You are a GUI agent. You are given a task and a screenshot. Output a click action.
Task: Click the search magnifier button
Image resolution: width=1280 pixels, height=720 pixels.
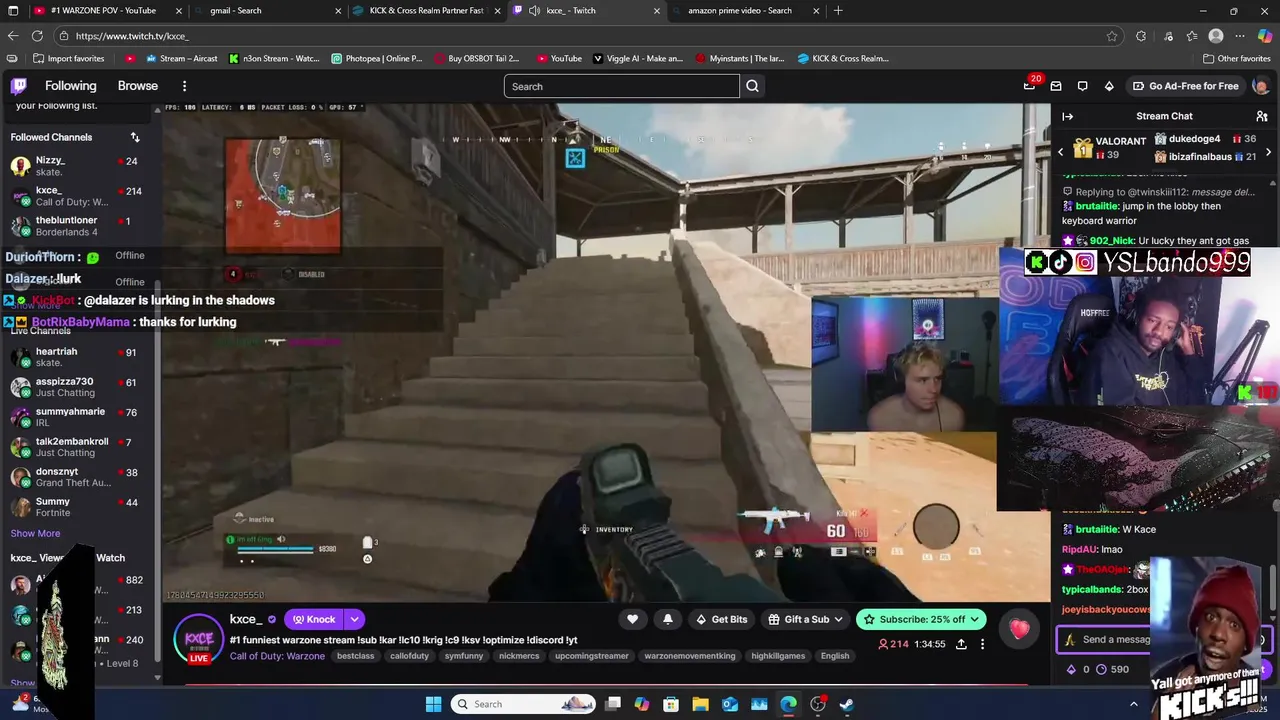pos(752,86)
